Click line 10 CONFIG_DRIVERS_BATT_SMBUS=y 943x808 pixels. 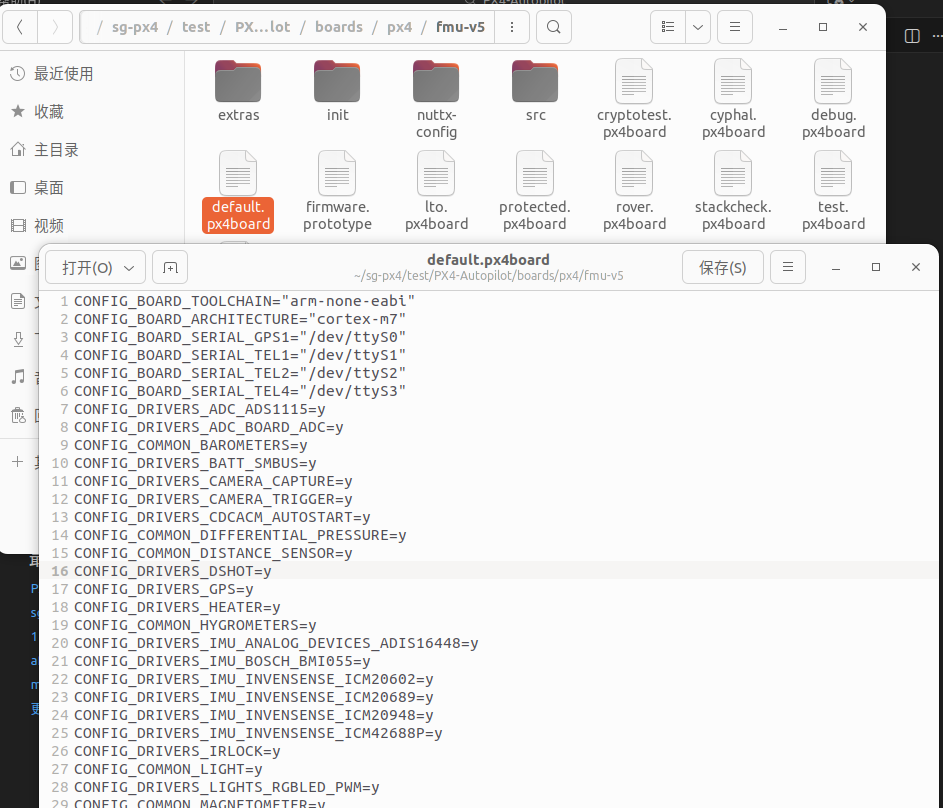pyautogui.click(x=195, y=464)
